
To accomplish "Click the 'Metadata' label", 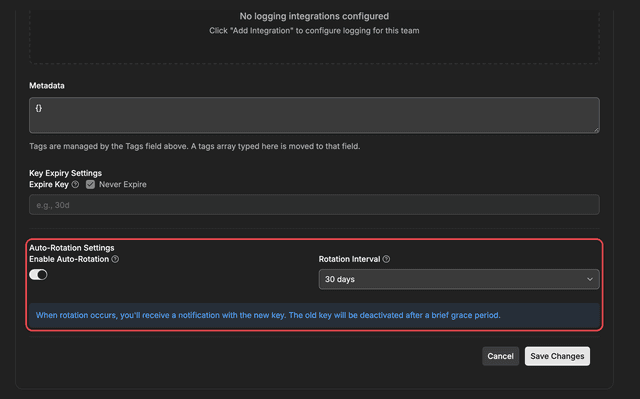I will [x=47, y=86].
